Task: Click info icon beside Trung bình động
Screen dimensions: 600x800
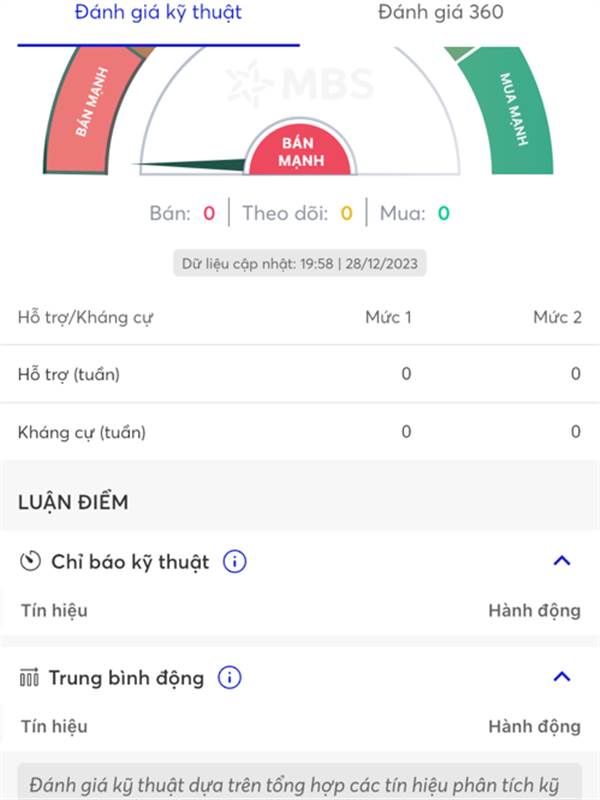Action: click(x=229, y=678)
